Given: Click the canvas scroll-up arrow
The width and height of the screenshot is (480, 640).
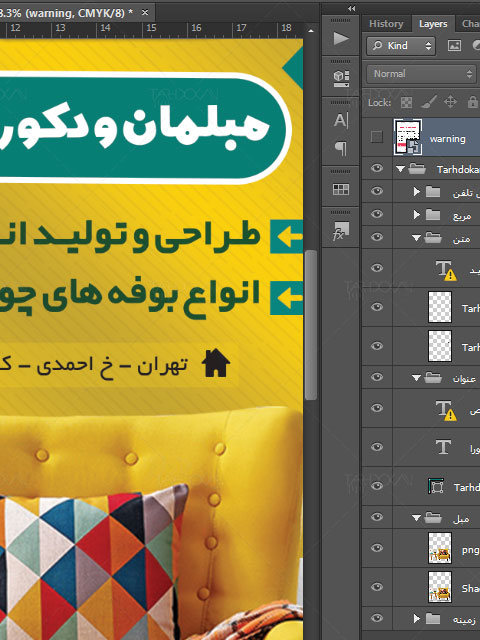Looking at the screenshot, I should tap(311, 31).
